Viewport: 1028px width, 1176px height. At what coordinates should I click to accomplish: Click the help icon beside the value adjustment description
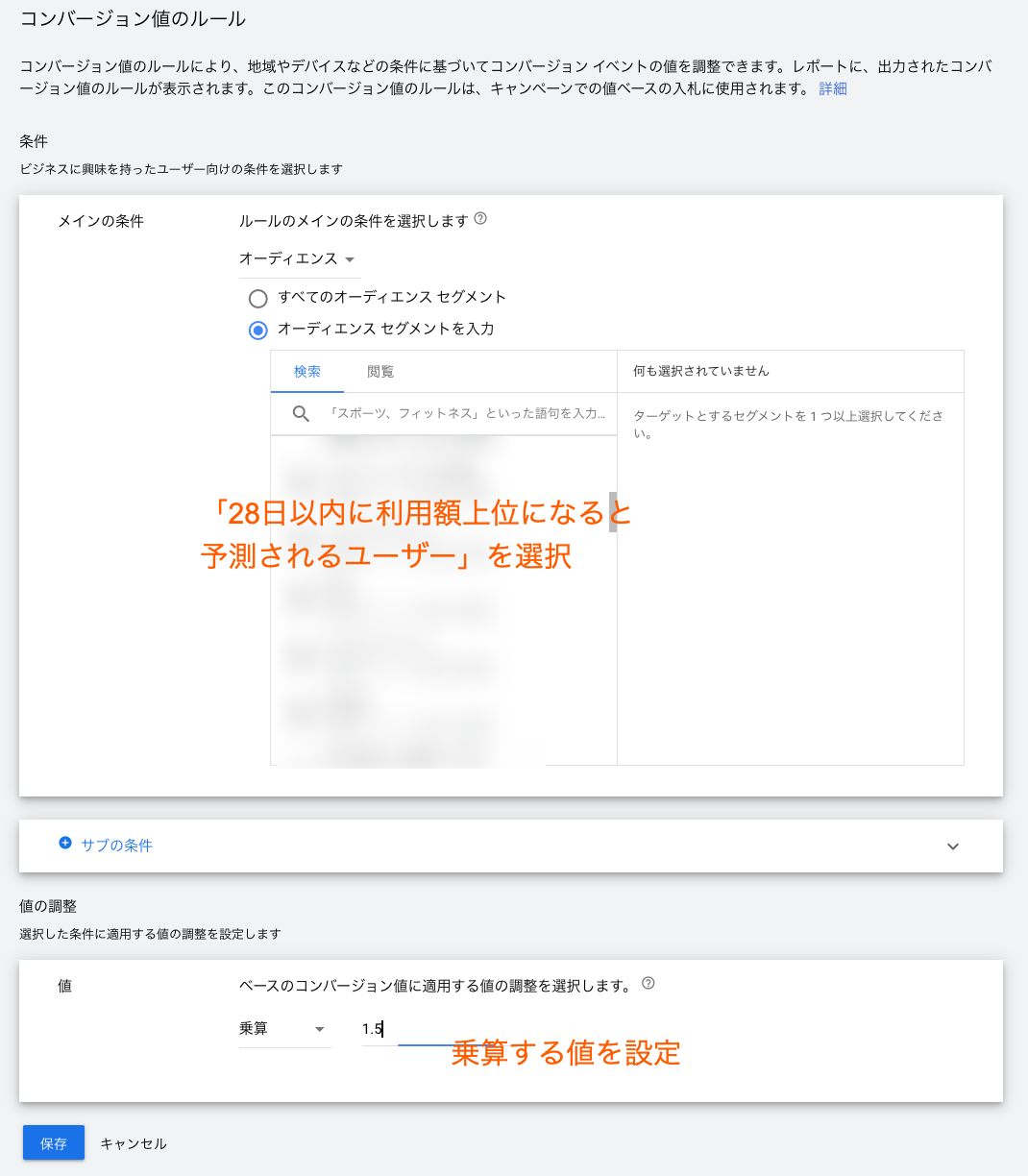click(x=648, y=984)
